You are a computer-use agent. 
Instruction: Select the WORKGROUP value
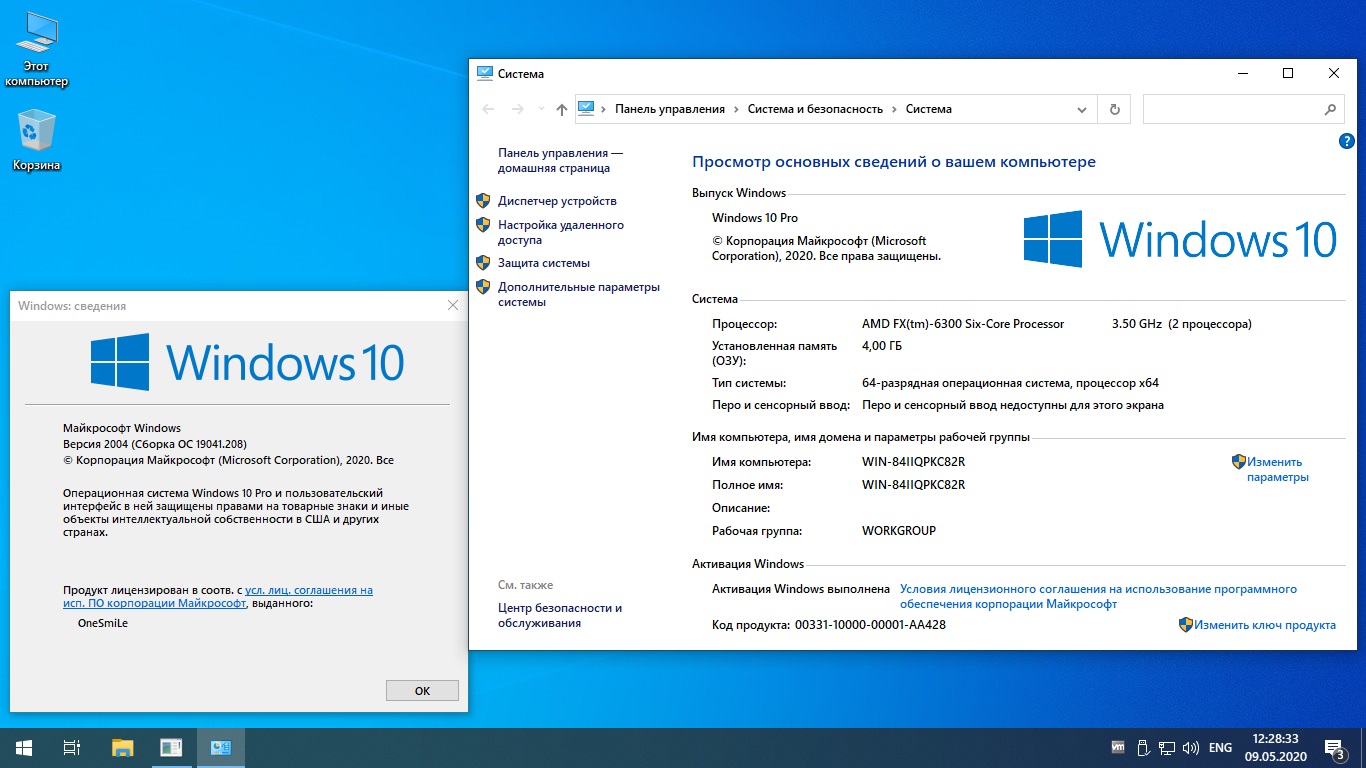(x=899, y=531)
